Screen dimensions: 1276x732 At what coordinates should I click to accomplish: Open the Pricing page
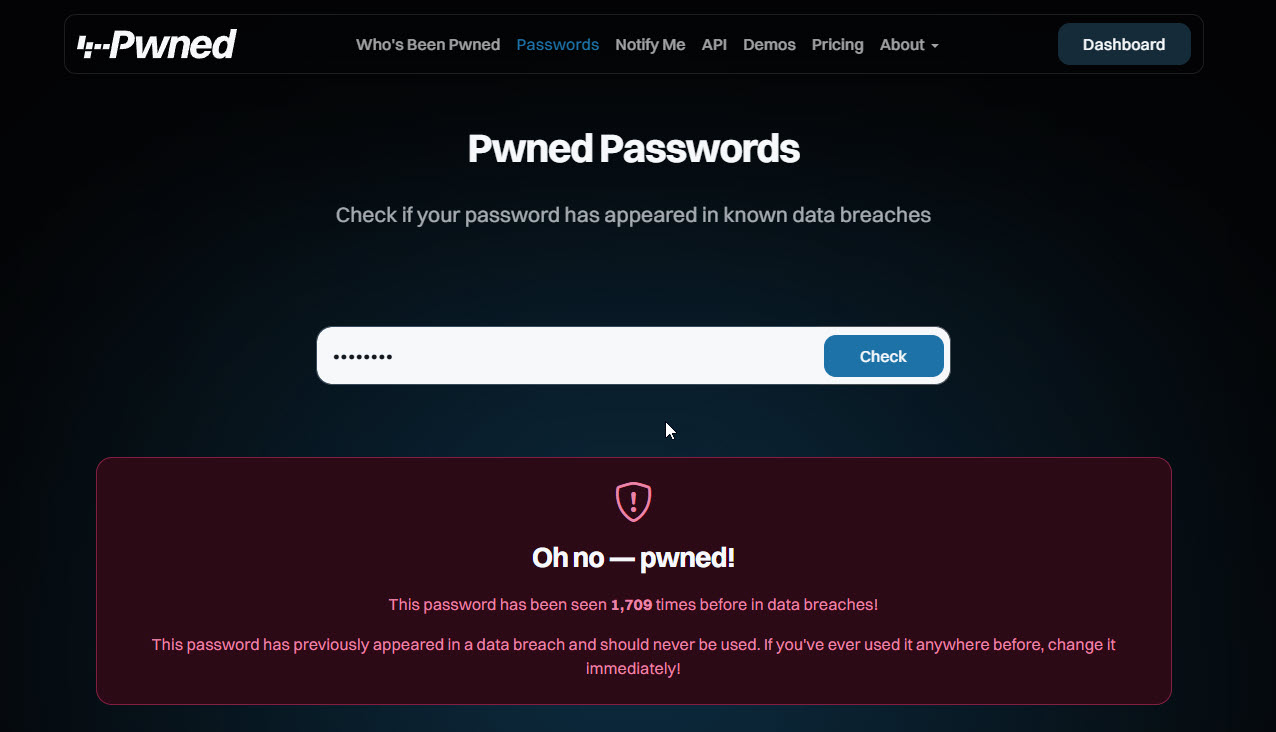click(837, 45)
